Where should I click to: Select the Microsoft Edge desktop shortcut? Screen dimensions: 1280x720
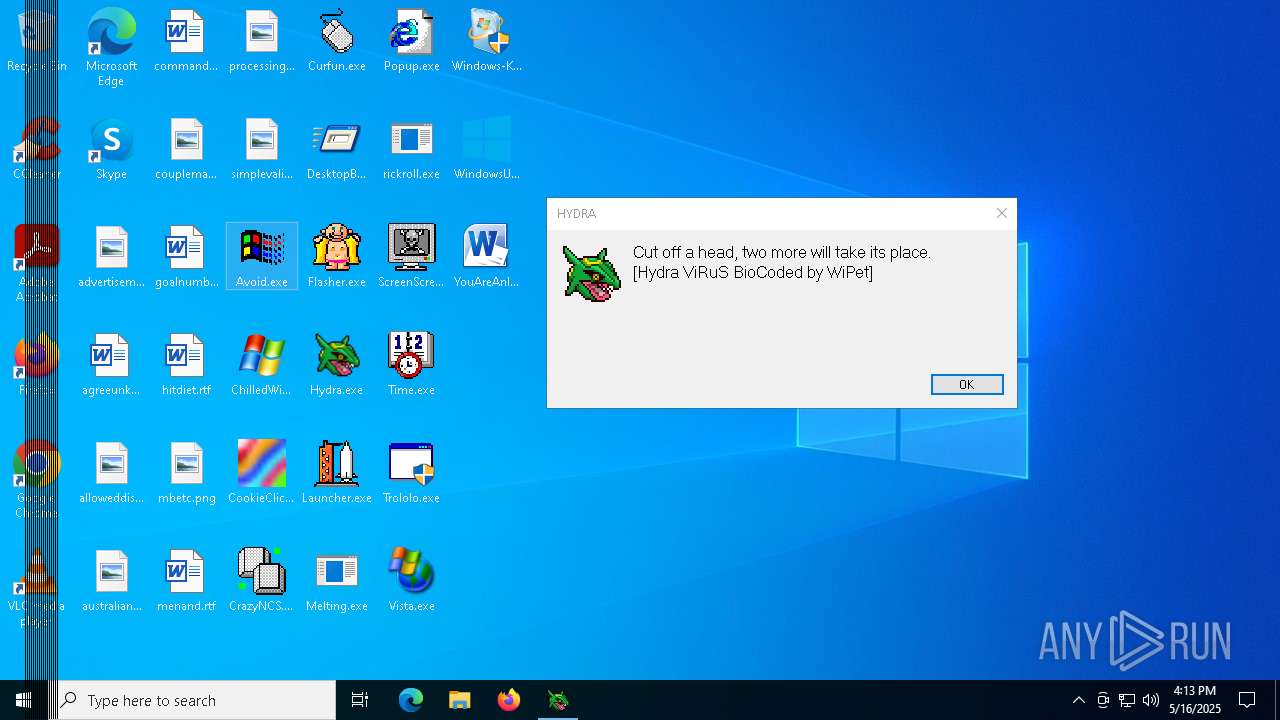(111, 47)
